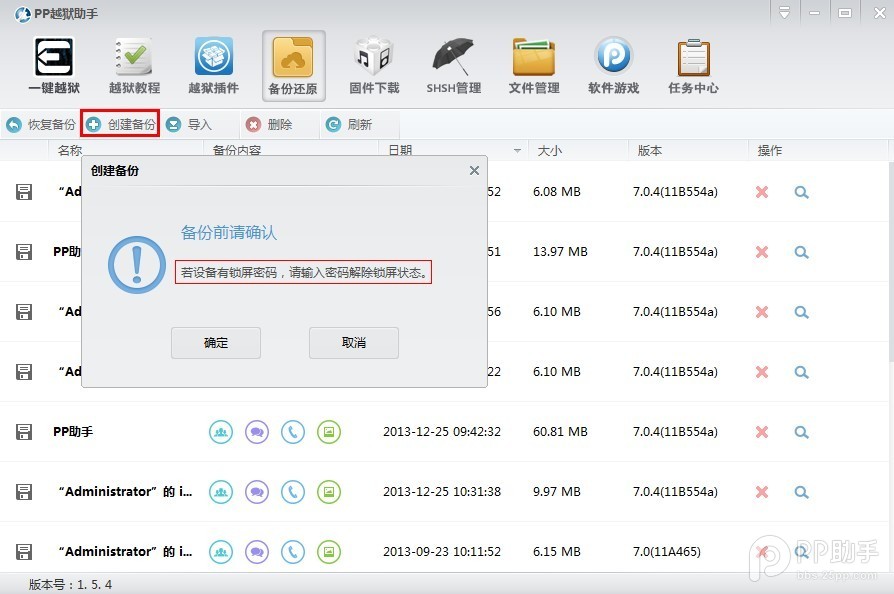
Task: Select the contacts icon in the PP助手 backup row
Action: point(221,432)
